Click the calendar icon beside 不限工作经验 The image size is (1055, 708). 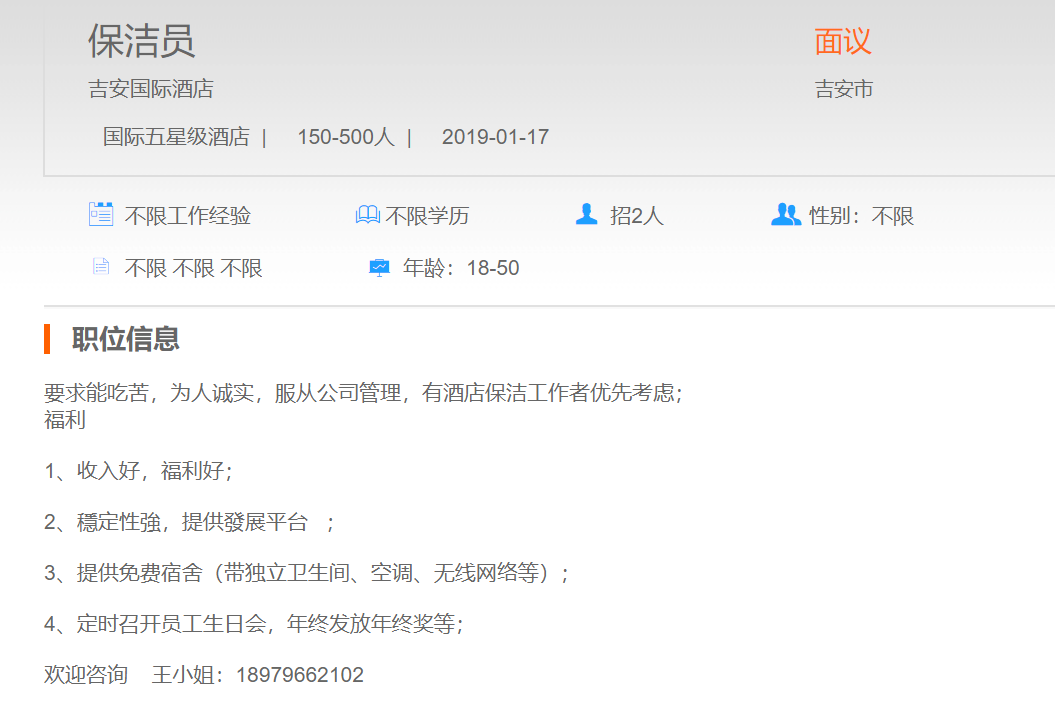(x=100, y=214)
